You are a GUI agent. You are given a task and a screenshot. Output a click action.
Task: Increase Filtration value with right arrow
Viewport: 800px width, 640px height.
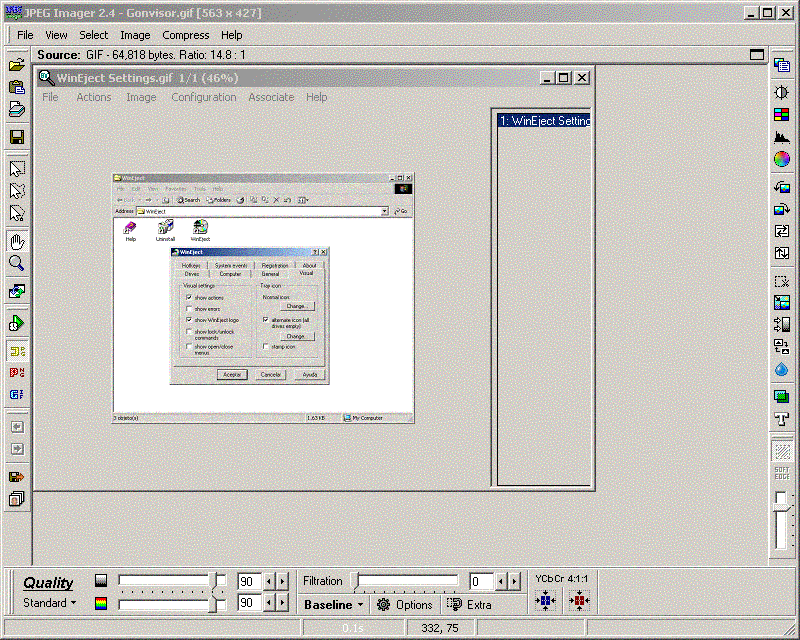pos(514,581)
